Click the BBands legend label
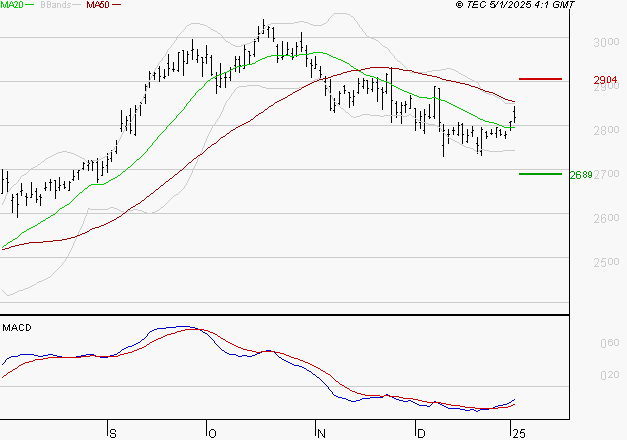The height and width of the screenshot is (440, 627). 56,5
